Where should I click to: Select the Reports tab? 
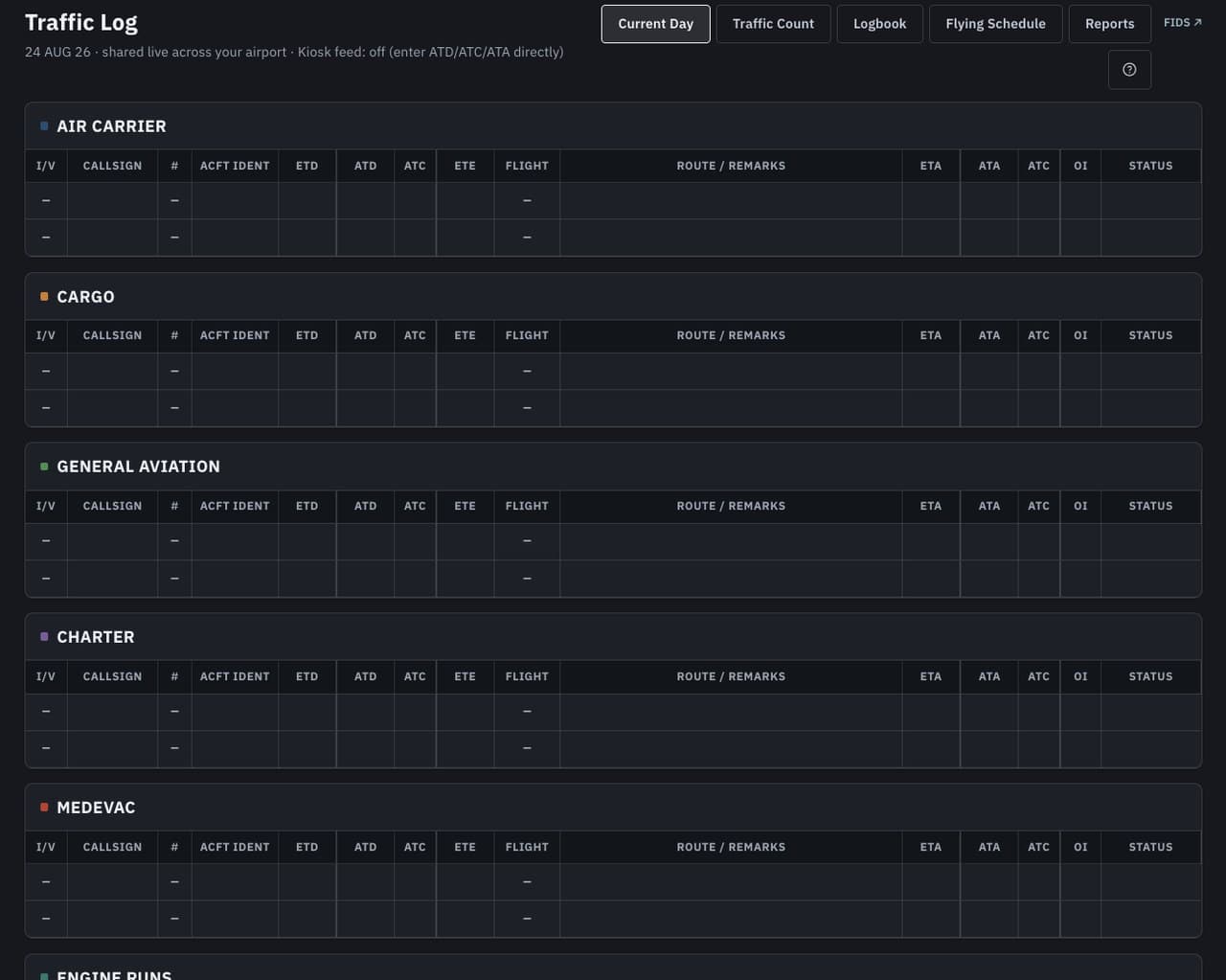pyautogui.click(x=1109, y=24)
